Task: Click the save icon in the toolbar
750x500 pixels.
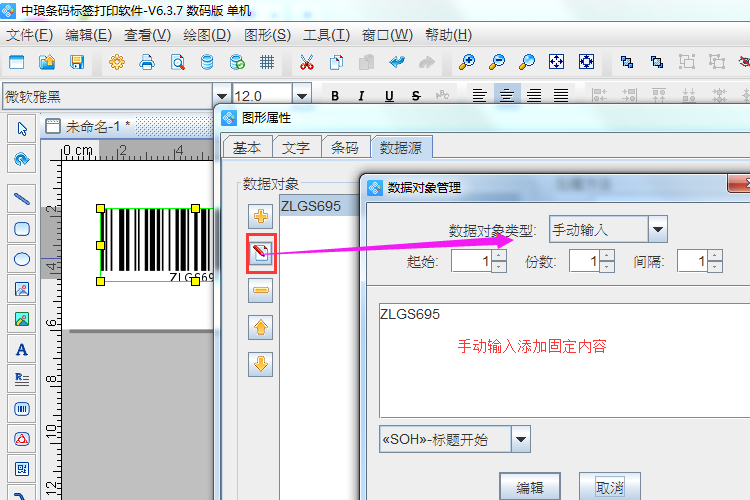Action: click(x=77, y=62)
